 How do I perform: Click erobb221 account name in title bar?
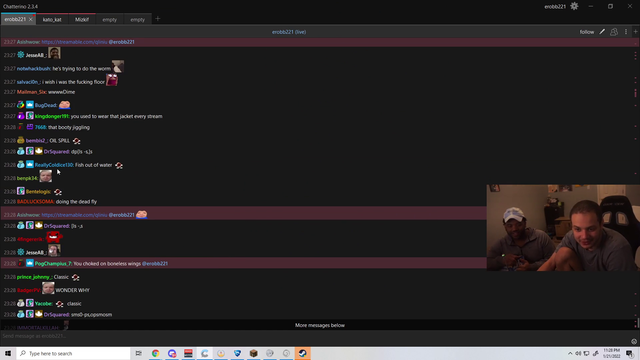(555, 7)
